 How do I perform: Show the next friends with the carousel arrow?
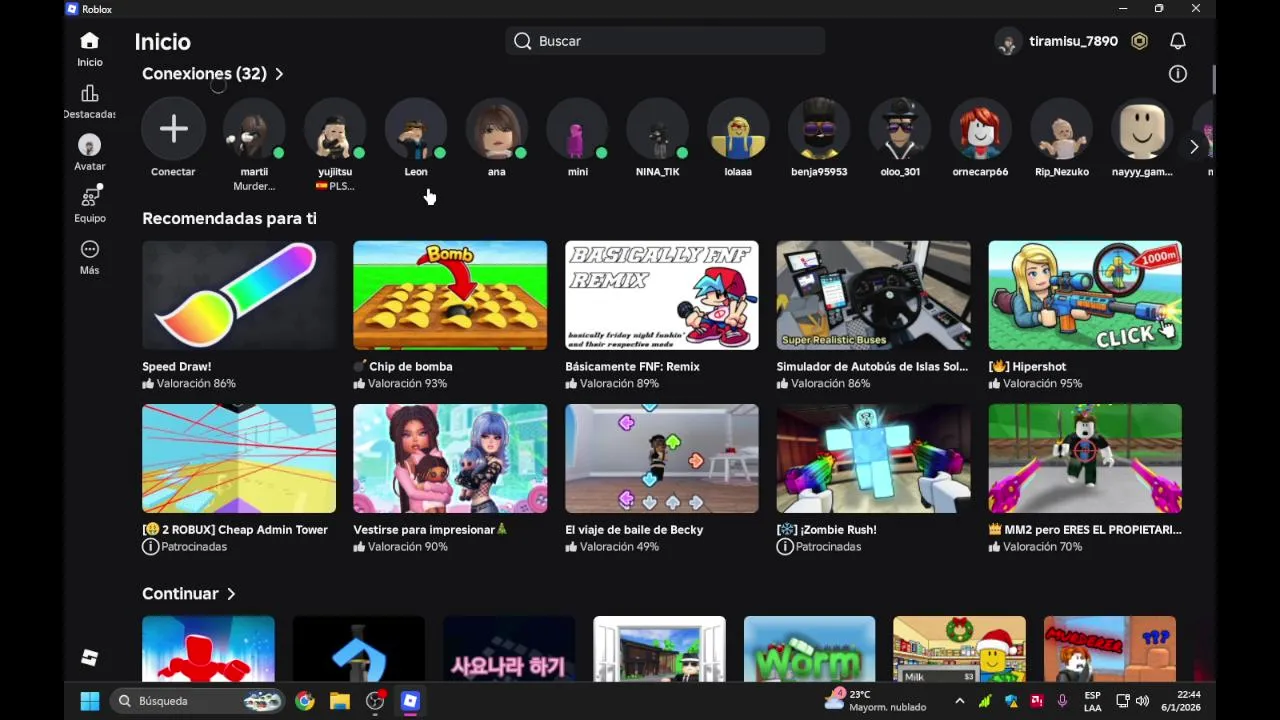[x=1194, y=147]
